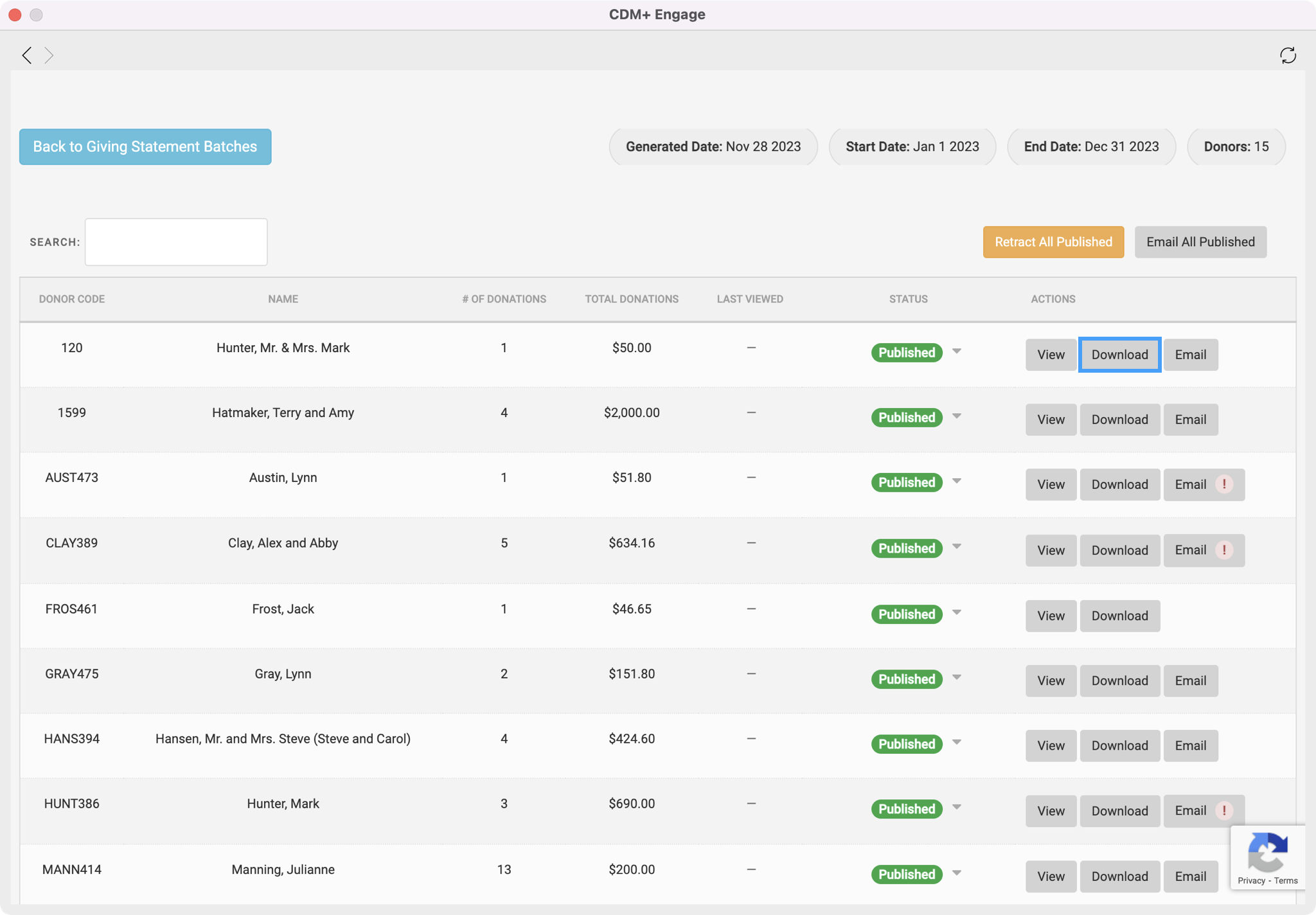Click the email warning icon for Austin, Lynn
The image size is (1316, 915).
click(x=1224, y=484)
